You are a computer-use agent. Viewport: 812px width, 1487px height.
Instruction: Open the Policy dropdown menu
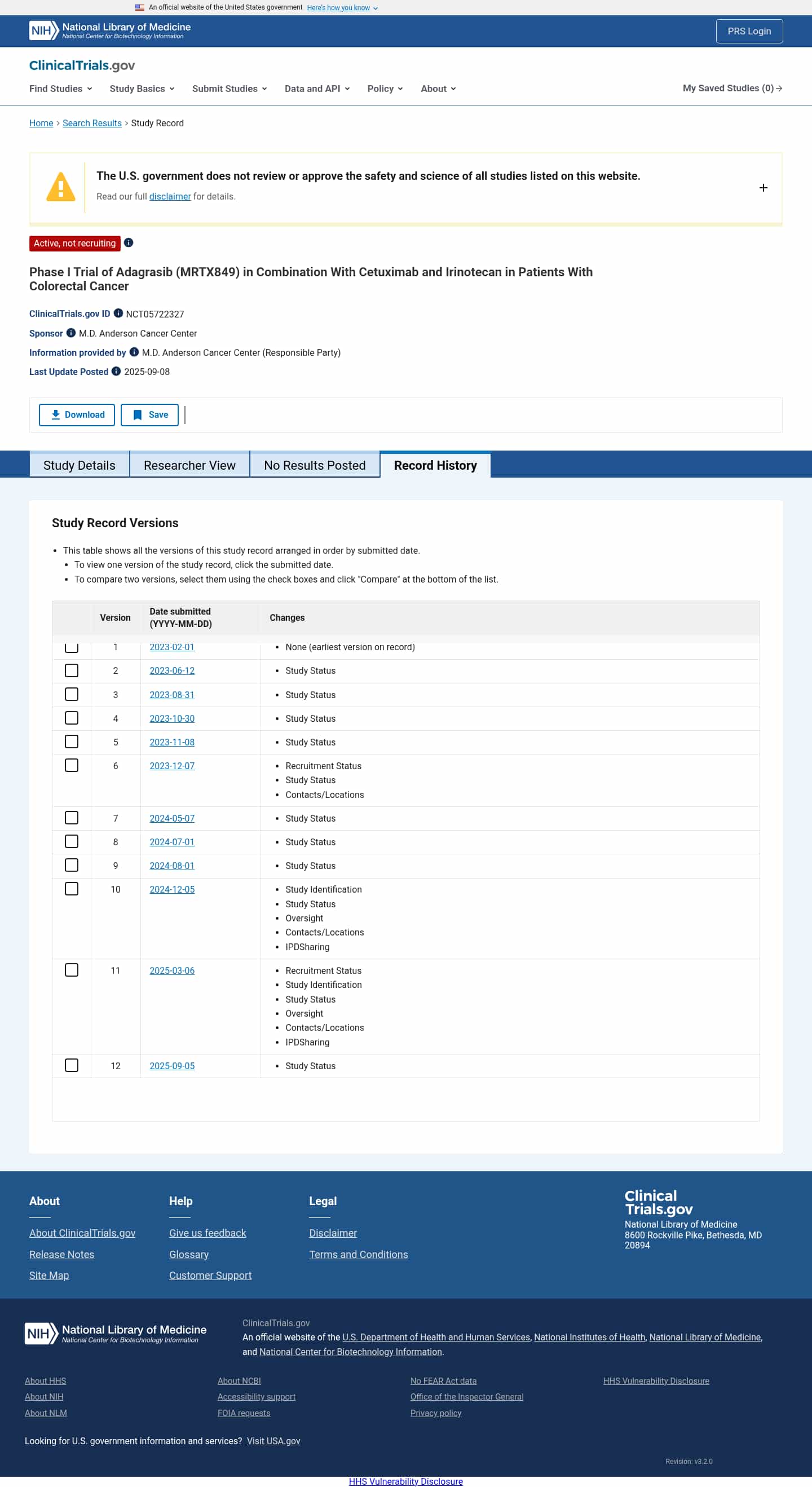[385, 89]
